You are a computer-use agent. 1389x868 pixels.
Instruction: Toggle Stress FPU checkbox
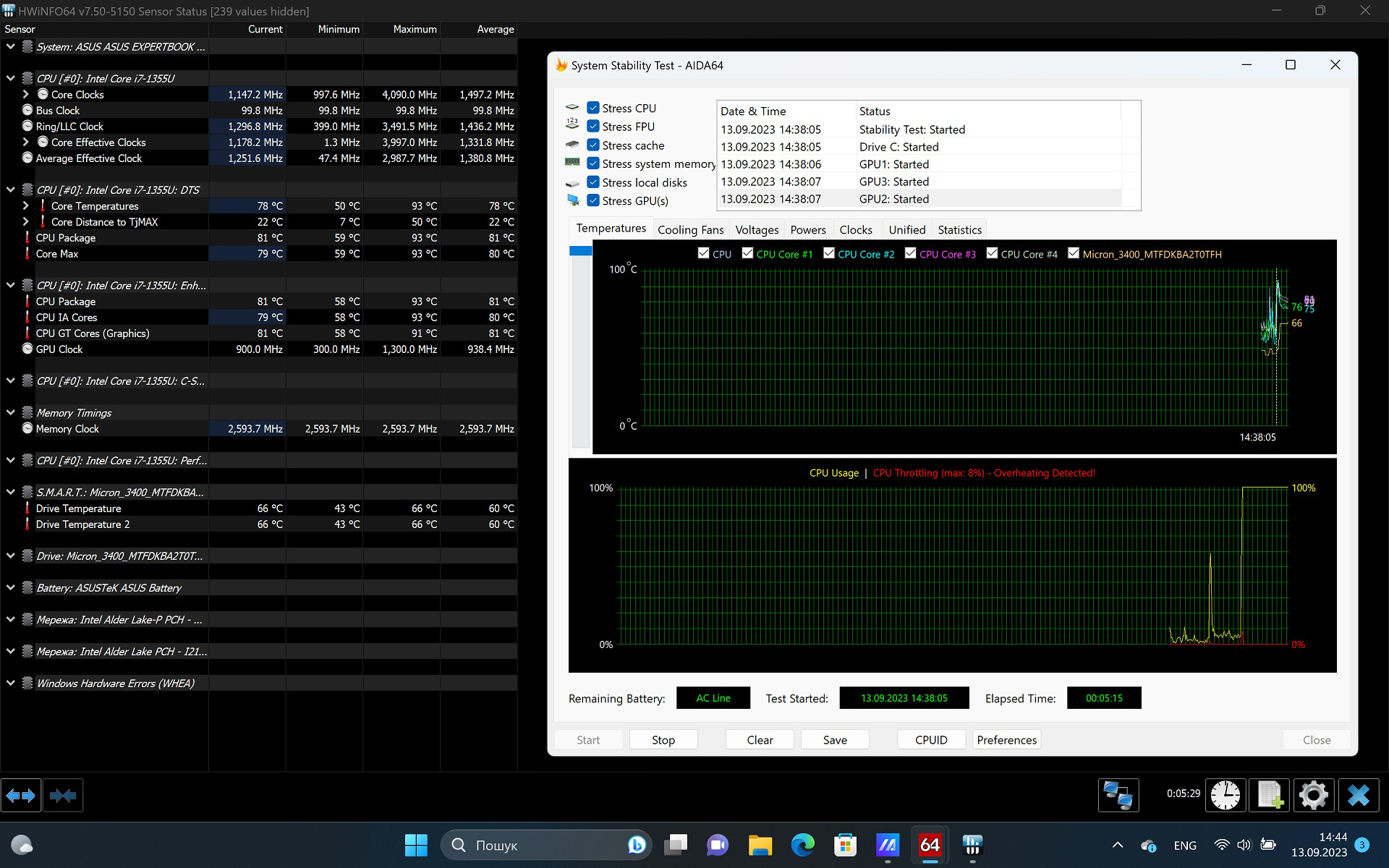pos(593,127)
